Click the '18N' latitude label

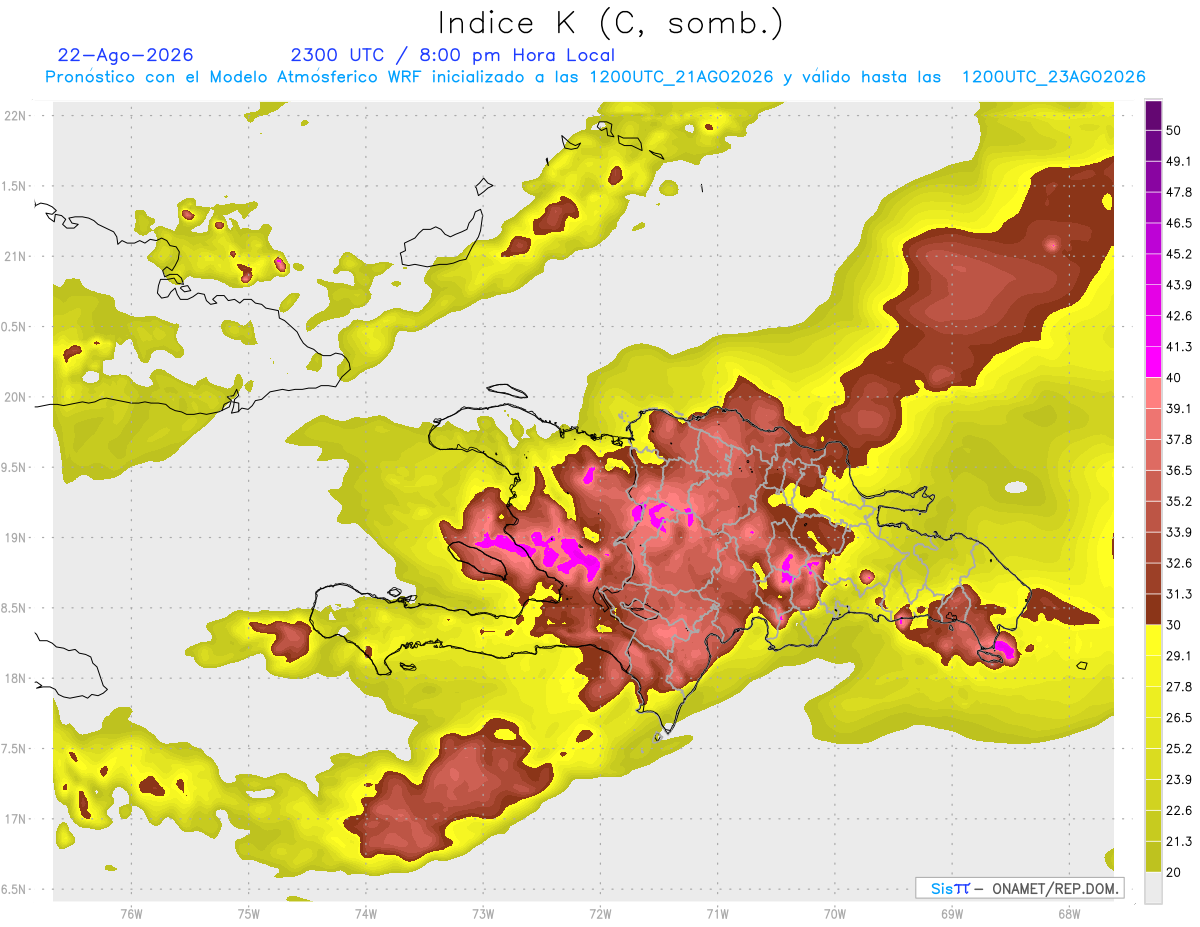(15, 678)
